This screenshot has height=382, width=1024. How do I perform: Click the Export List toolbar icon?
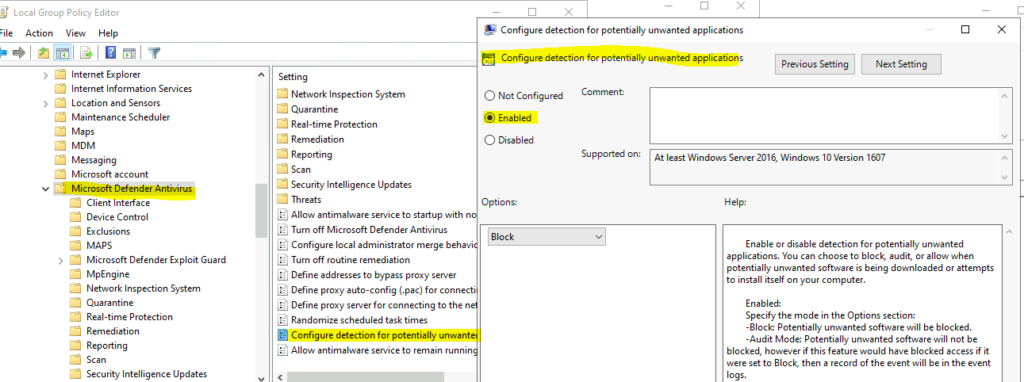click(86, 53)
